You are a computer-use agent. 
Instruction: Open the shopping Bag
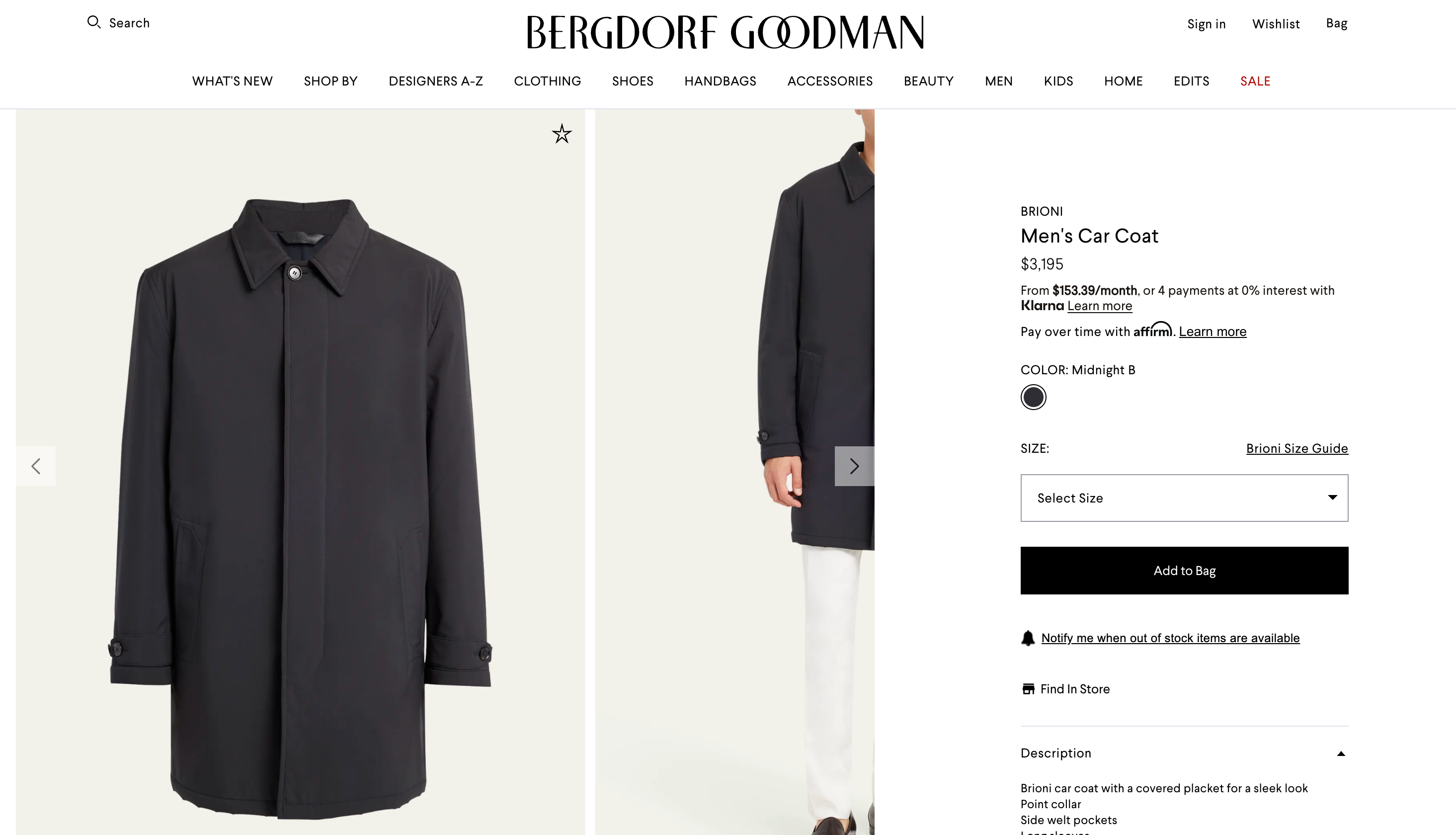point(1336,23)
